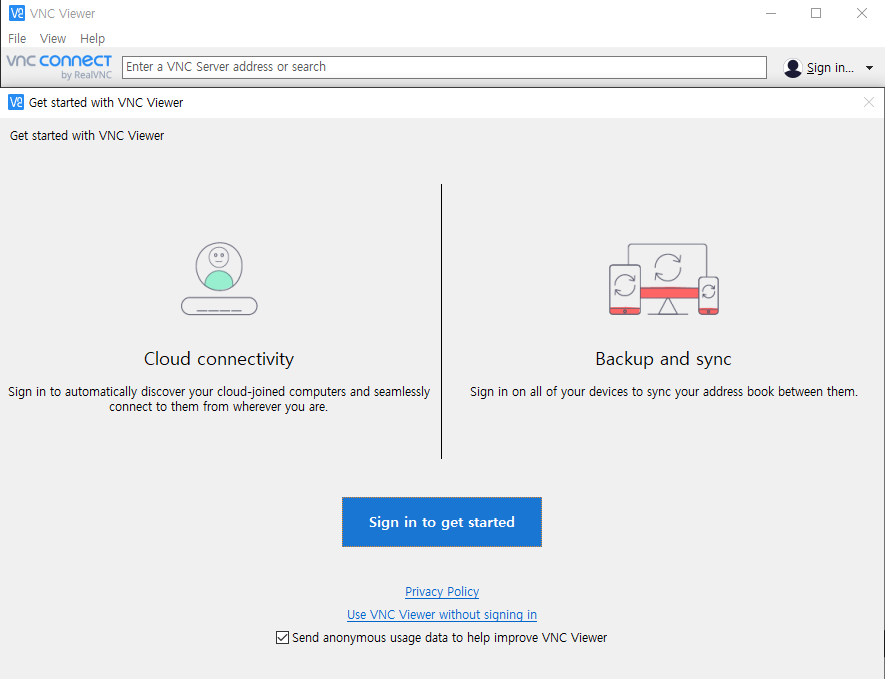The width and height of the screenshot is (885, 679).
Task: Click the Sign in... account button
Action: tap(829, 68)
